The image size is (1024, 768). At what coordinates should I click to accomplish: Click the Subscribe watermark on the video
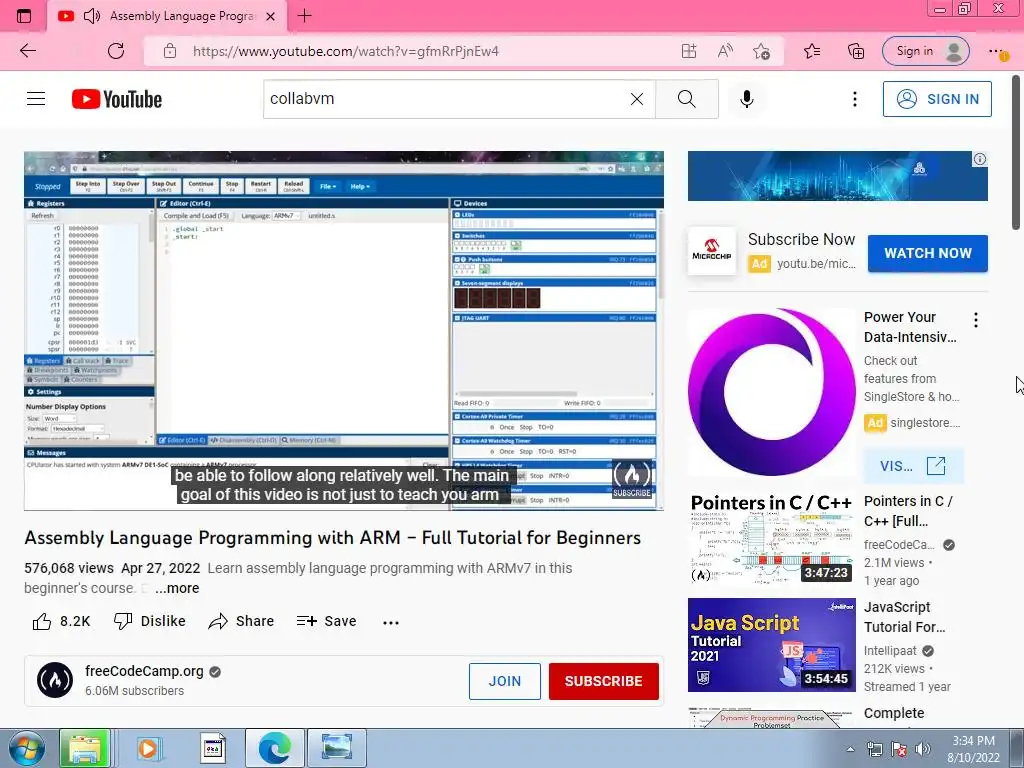(x=632, y=479)
